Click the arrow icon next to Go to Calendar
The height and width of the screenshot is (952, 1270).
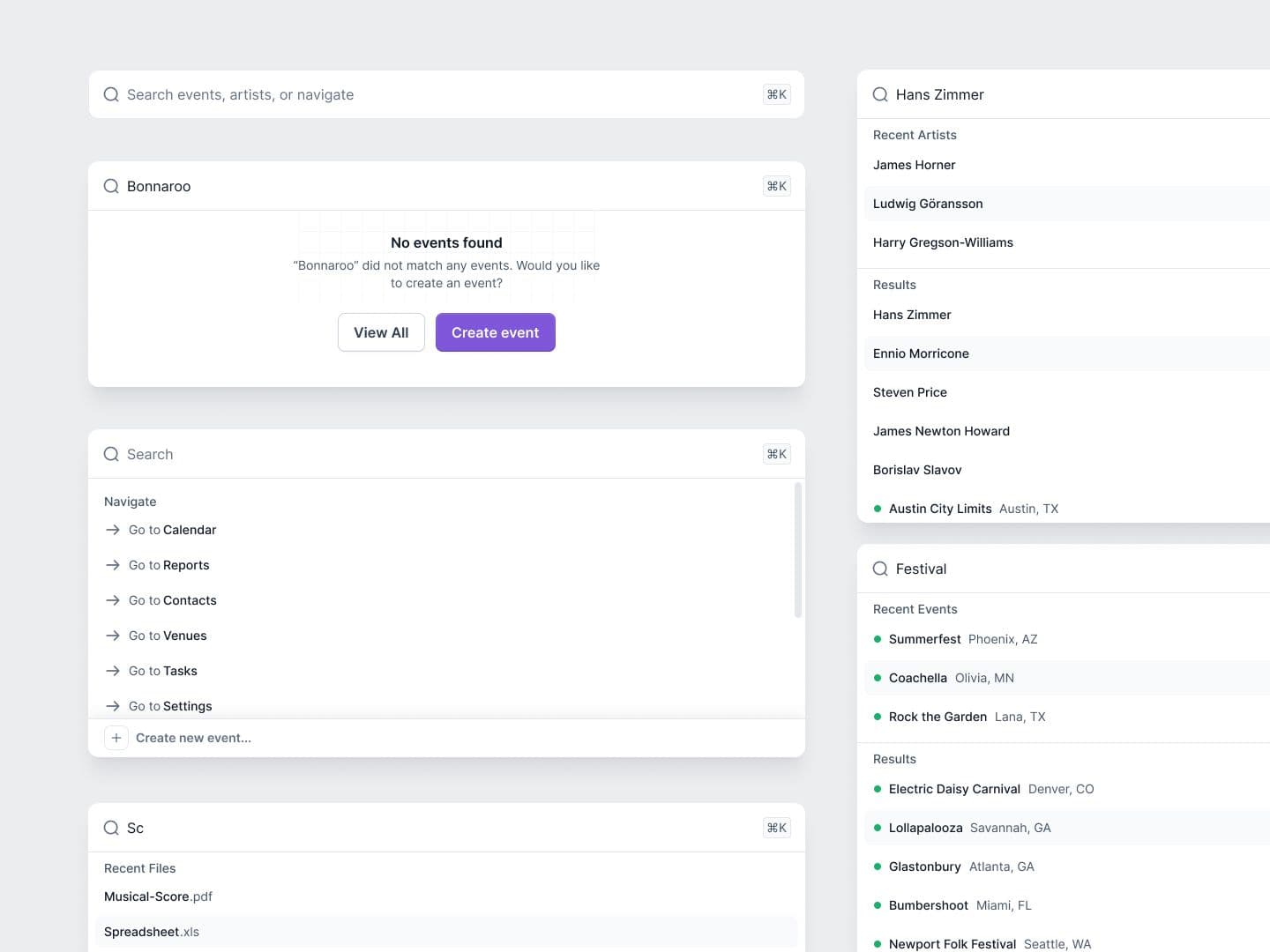(113, 530)
